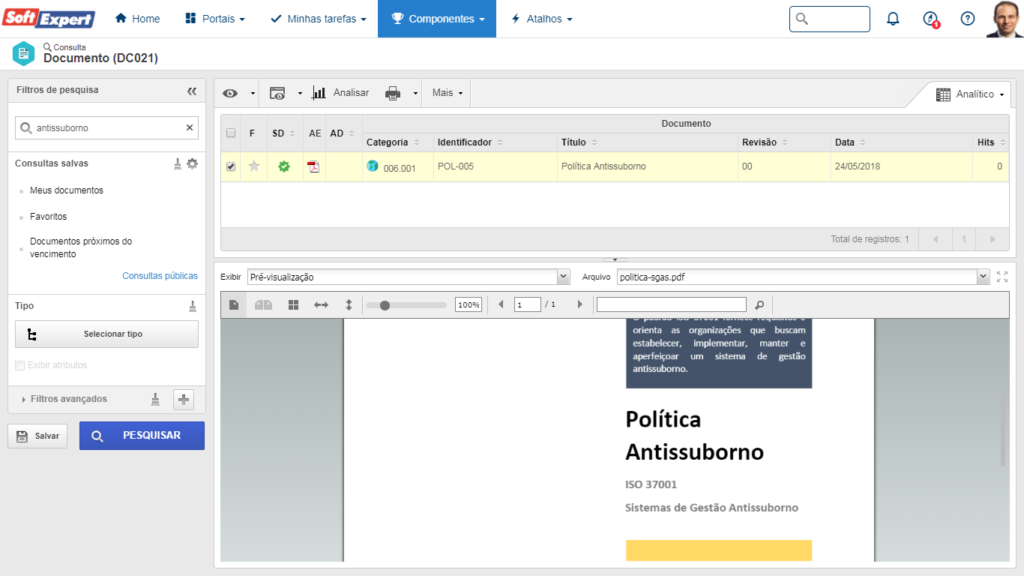Click the help question mark icon
This screenshot has width=1024, height=576.
(967, 19)
